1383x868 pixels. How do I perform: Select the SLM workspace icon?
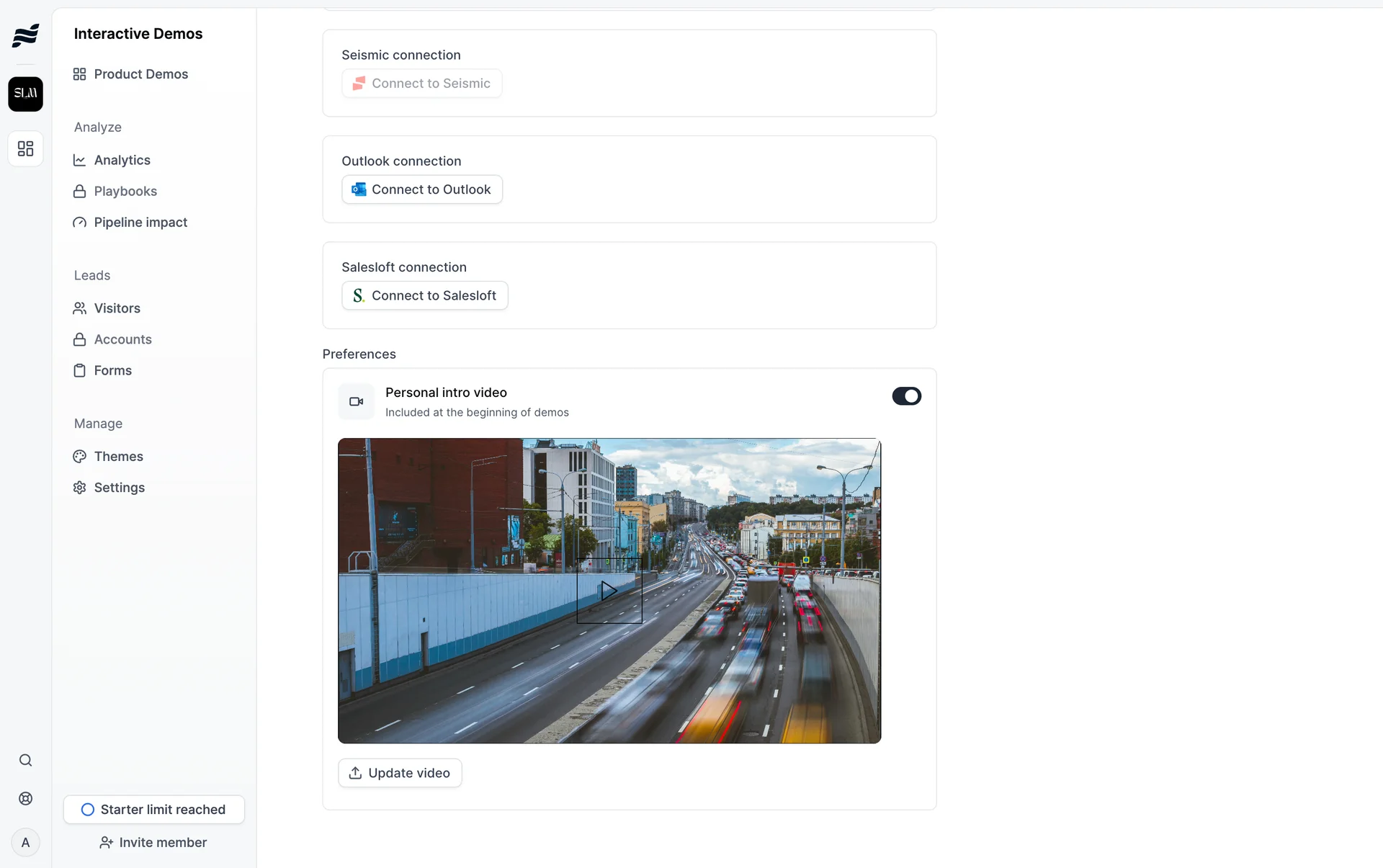(x=25, y=94)
